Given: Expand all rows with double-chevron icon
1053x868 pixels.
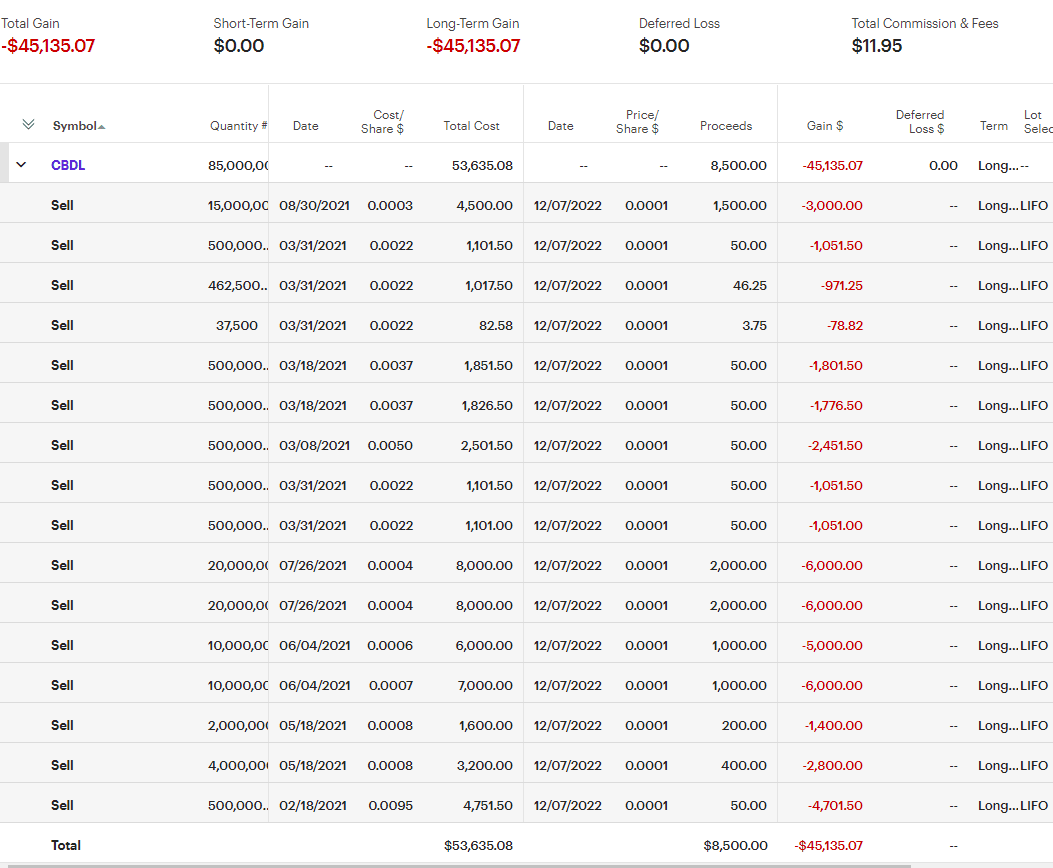Looking at the screenshot, I should (x=28, y=125).
